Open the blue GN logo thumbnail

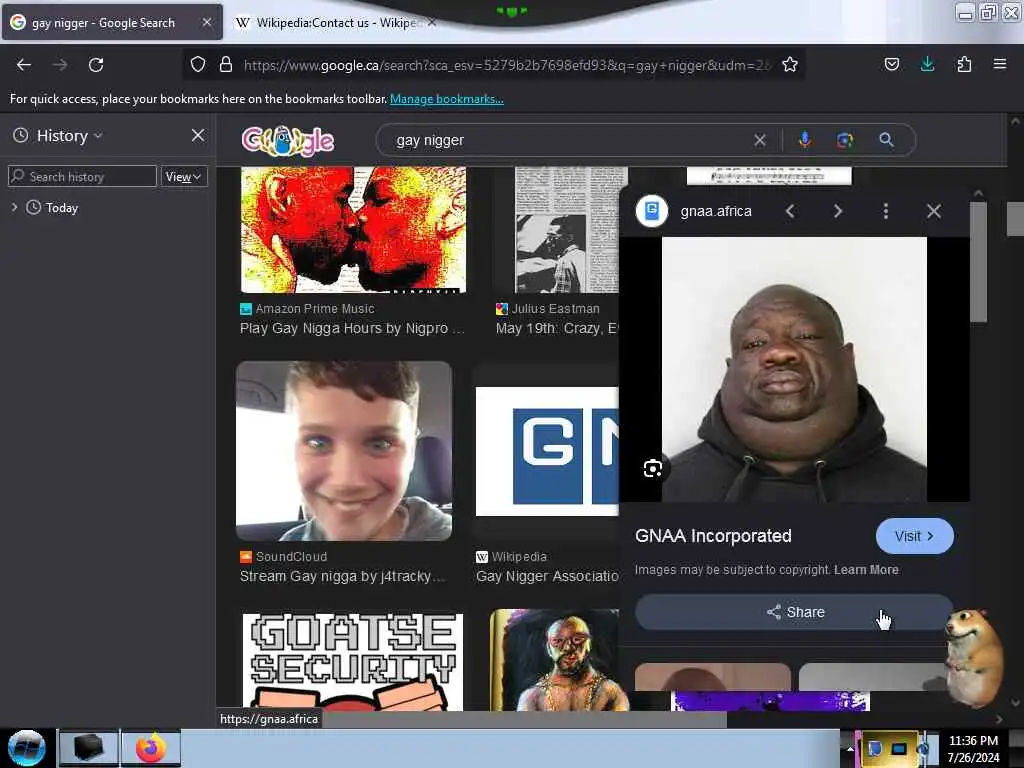click(547, 451)
